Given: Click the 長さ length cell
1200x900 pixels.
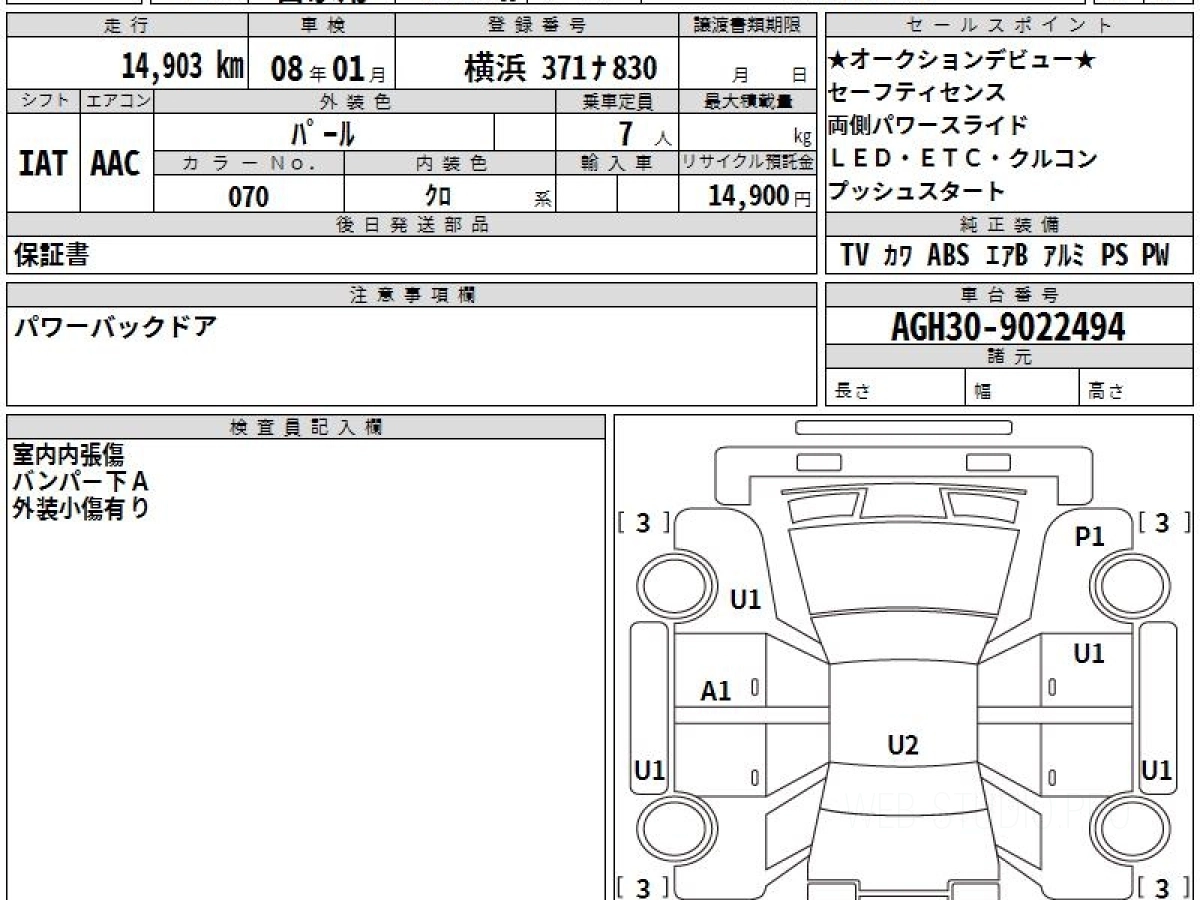Looking at the screenshot, I should (x=895, y=389).
